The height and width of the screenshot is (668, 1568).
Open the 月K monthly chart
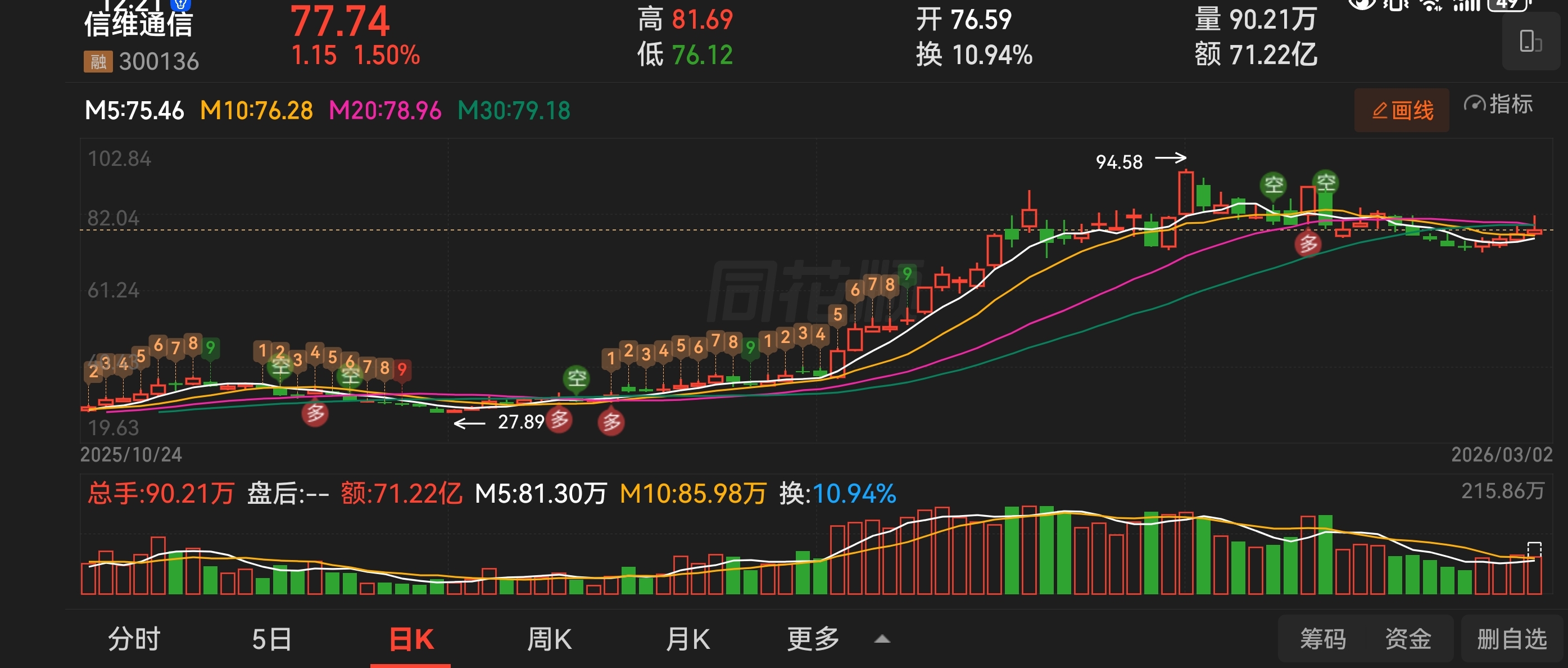coord(687,639)
